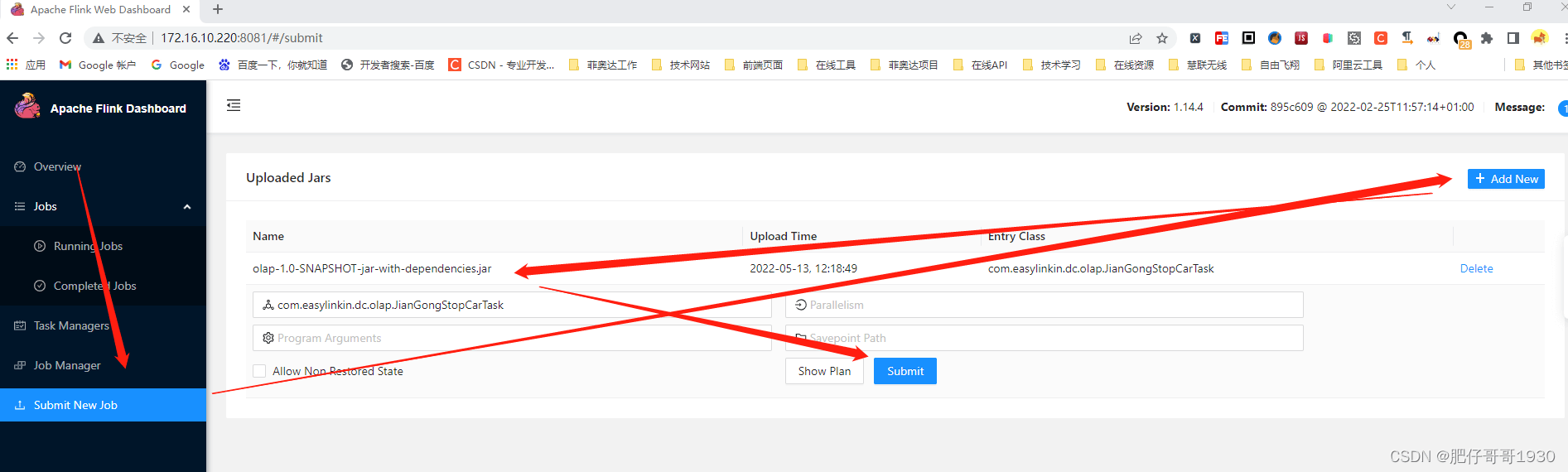1568x472 pixels.
Task: Click the Program Arguments input field
Action: [x=512, y=338]
